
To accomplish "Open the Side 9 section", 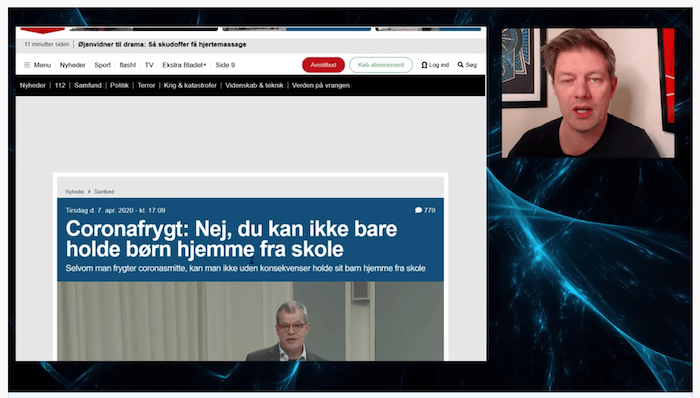I will click(225, 65).
